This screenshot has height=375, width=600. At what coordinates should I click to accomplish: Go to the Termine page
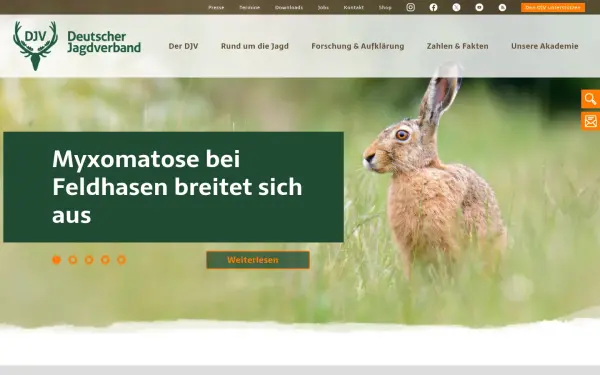[x=249, y=7]
